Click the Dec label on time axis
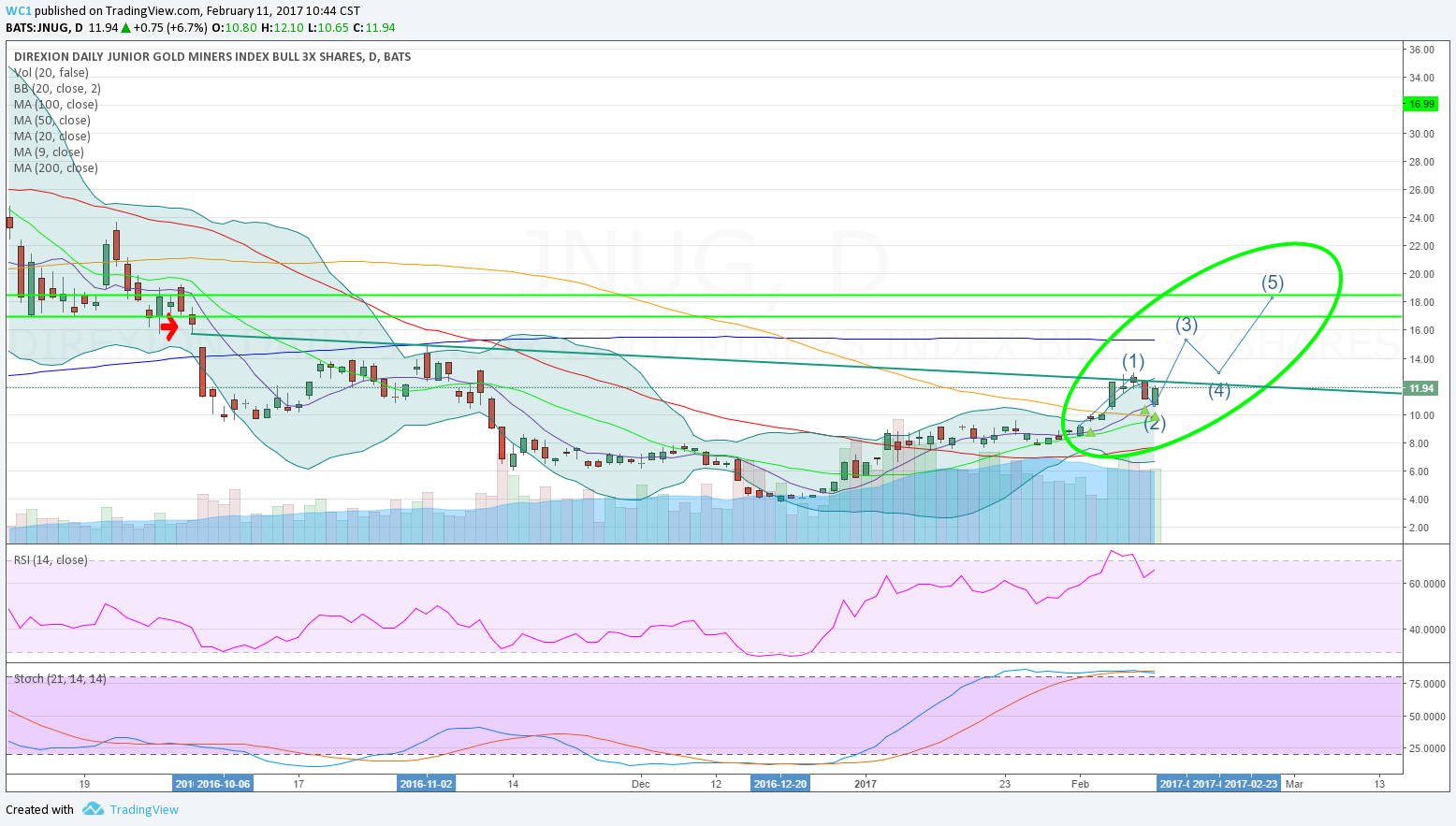The height and width of the screenshot is (826, 1456). click(640, 784)
